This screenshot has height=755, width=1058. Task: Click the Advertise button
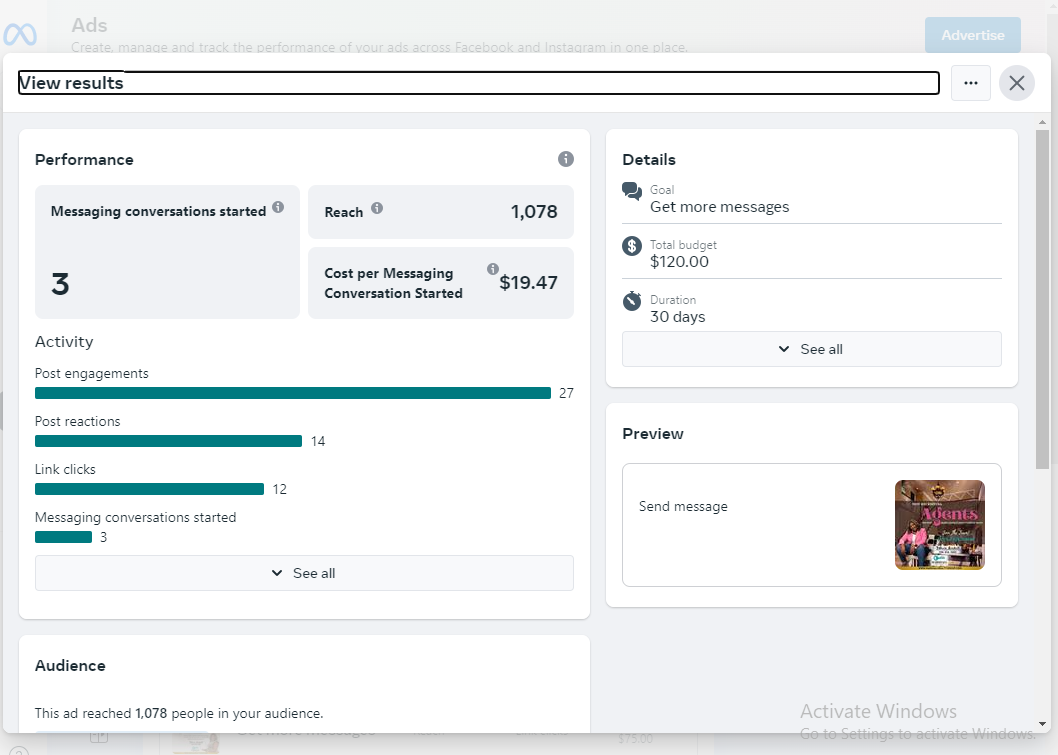click(972, 35)
